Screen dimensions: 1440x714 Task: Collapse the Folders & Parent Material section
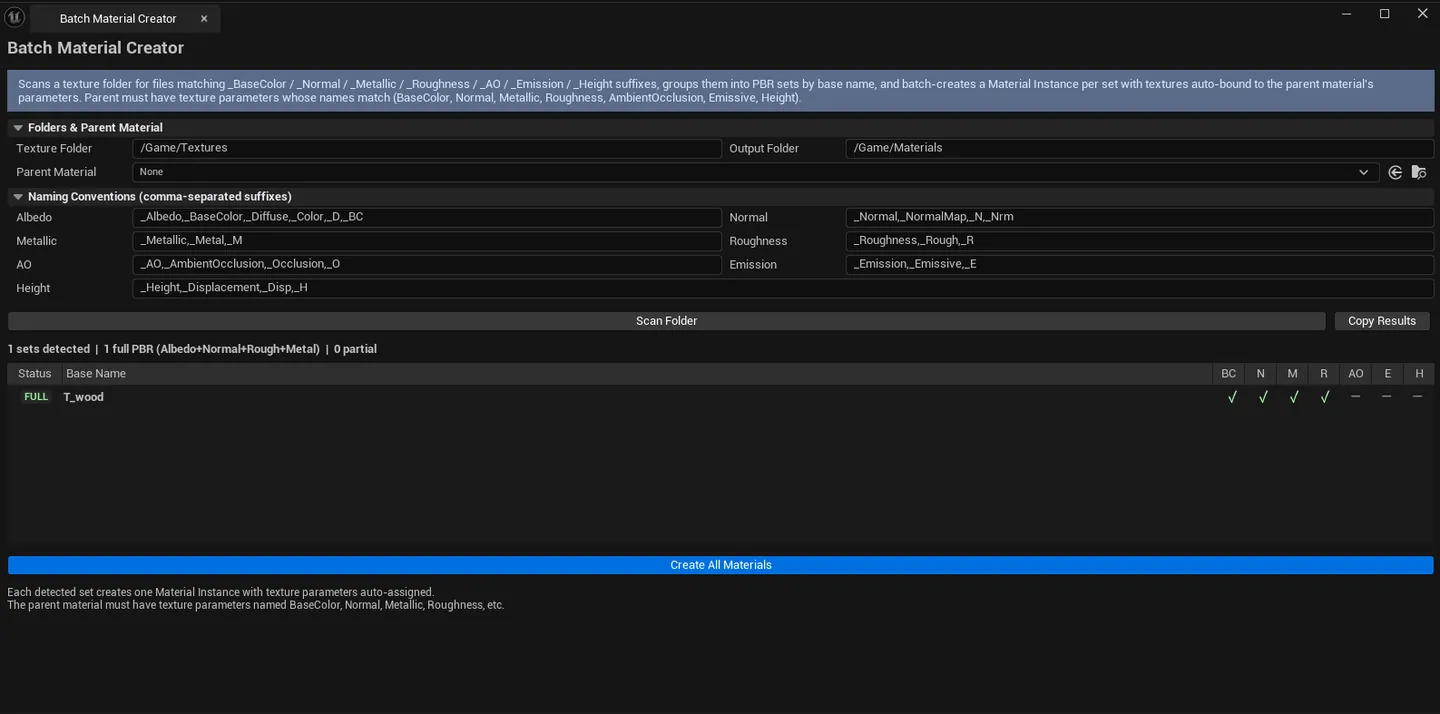[18, 128]
